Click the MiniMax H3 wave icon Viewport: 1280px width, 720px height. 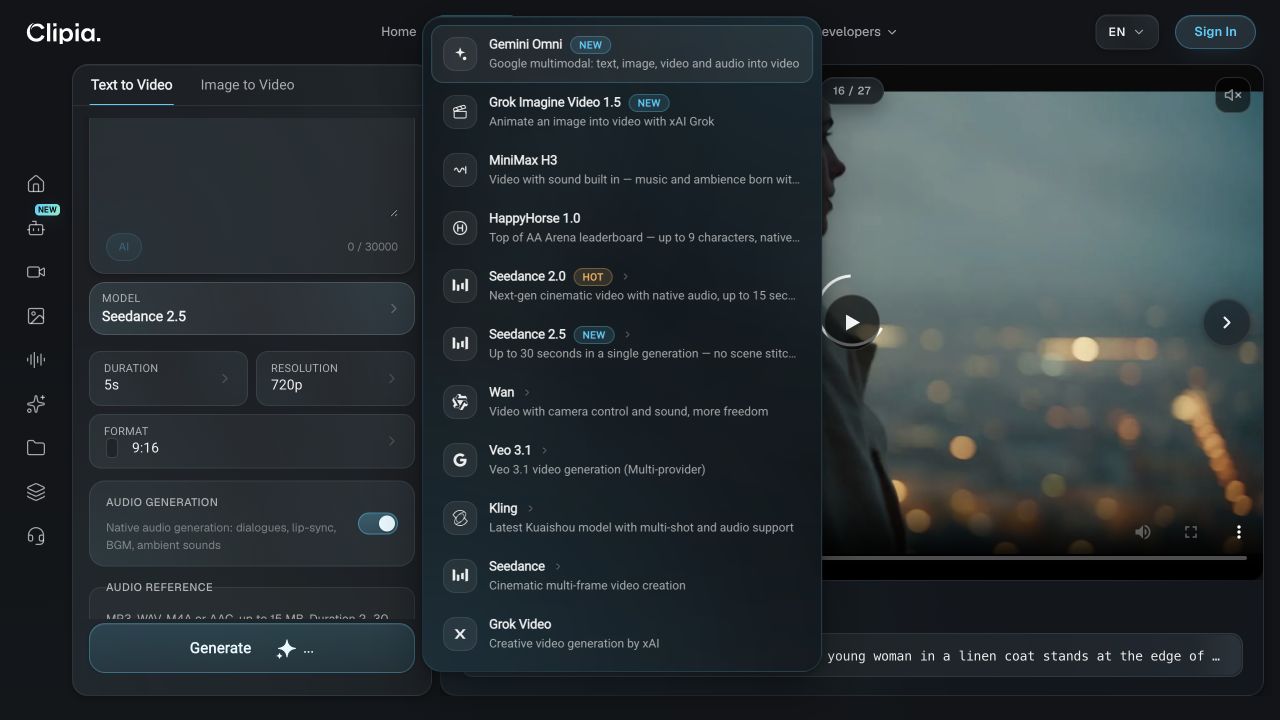point(460,170)
